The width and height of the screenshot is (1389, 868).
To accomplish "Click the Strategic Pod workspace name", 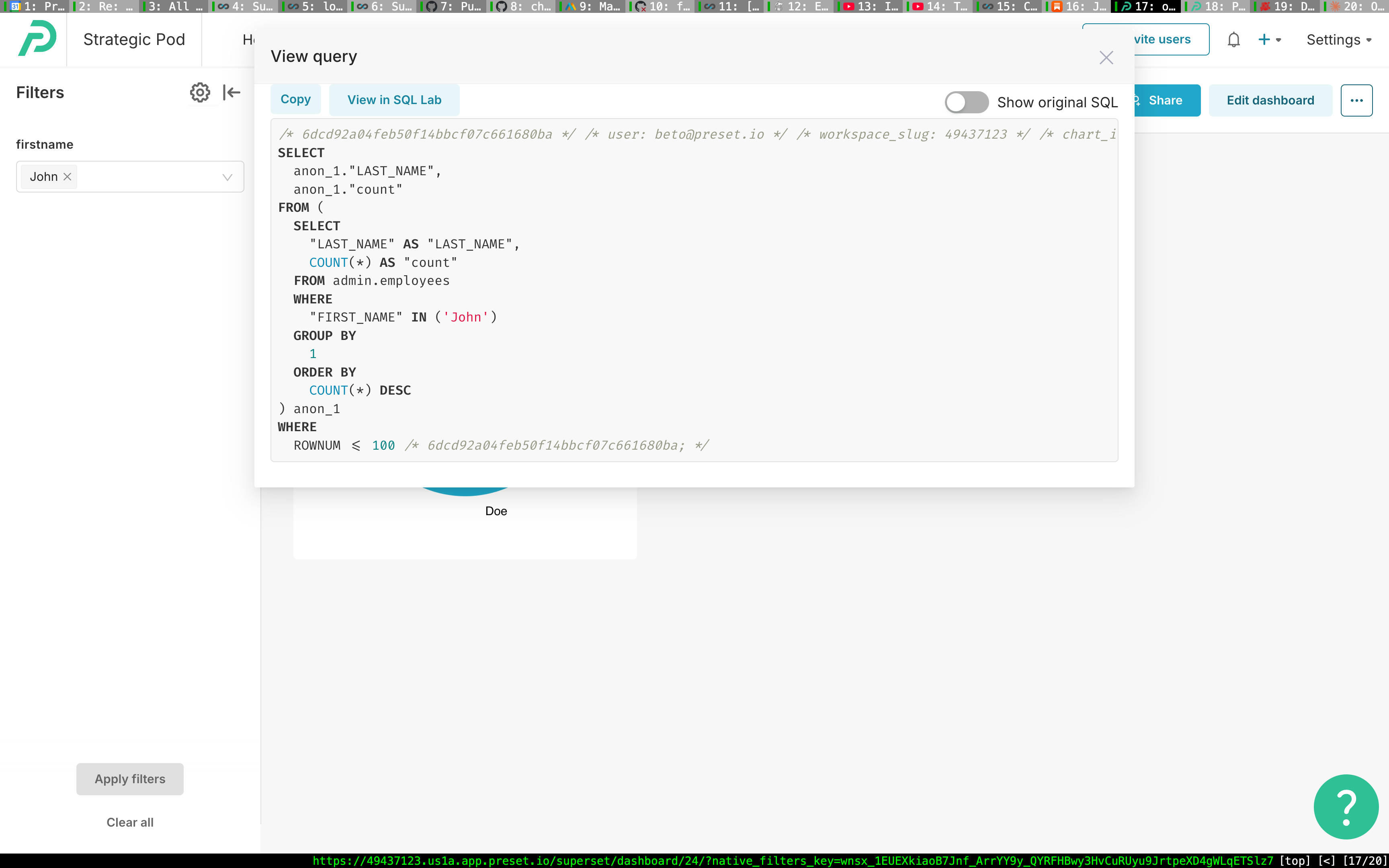I will tap(134, 40).
